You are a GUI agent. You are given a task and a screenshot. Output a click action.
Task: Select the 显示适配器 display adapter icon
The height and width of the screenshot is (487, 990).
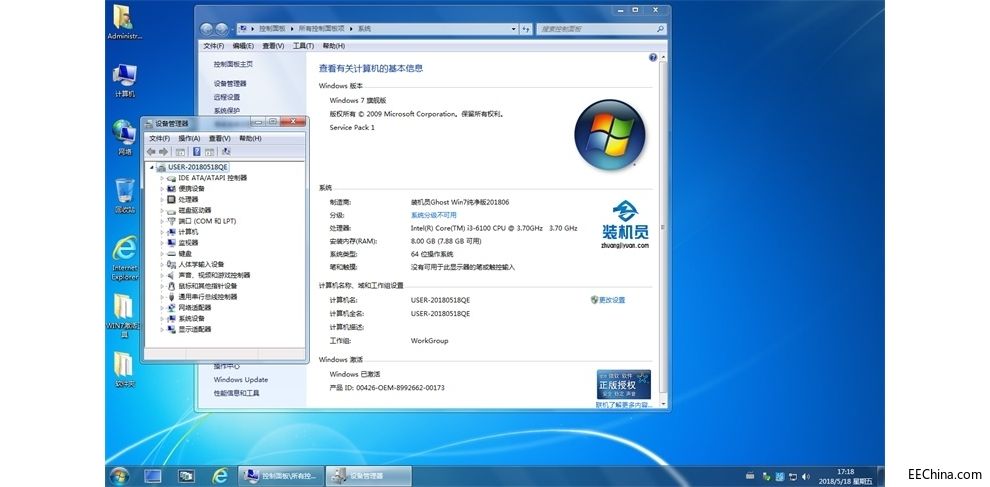click(x=171, y=329)
